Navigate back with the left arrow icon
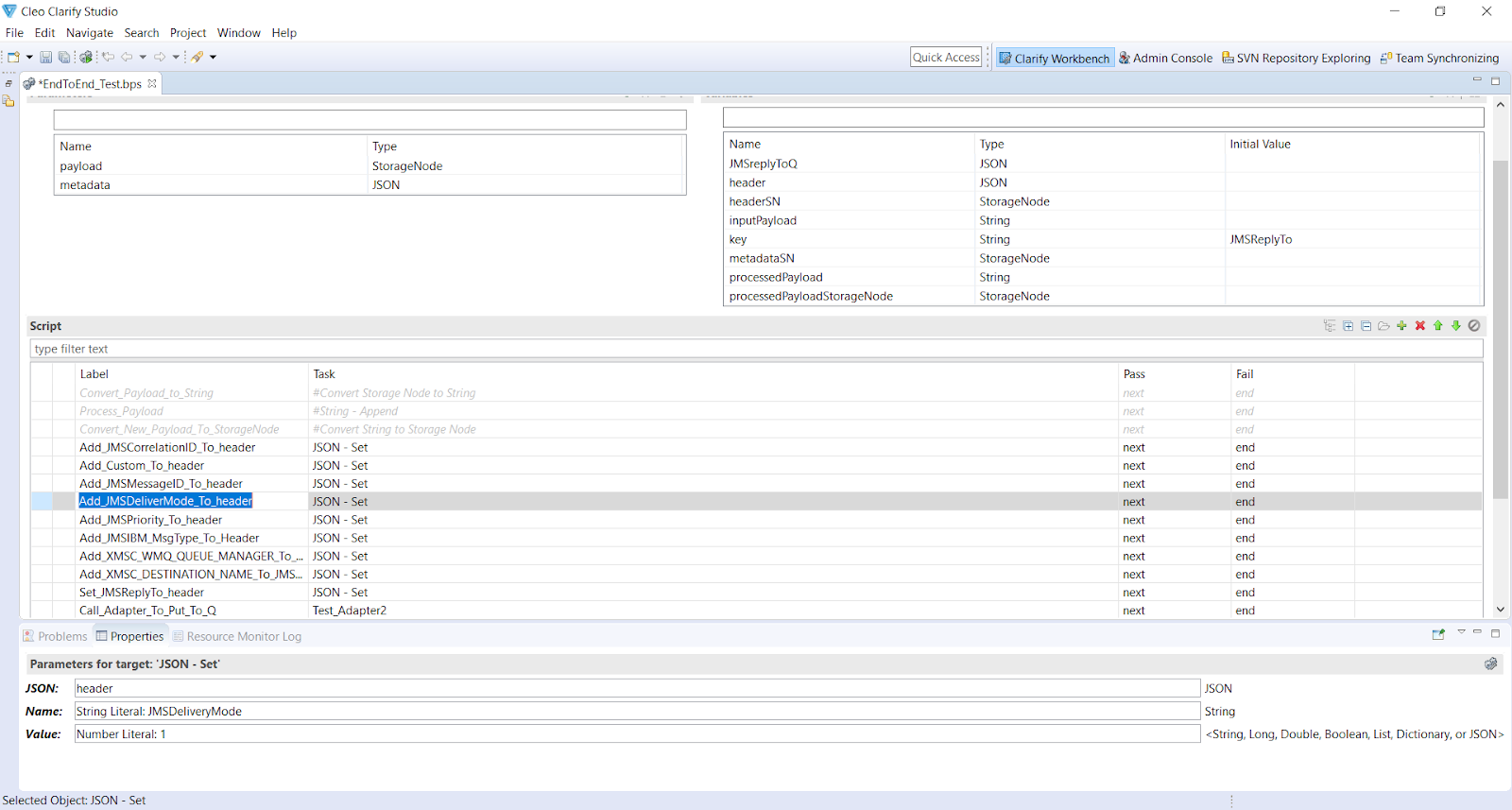The height and width of the screenshot is (810, 1512). click(x=127, y=57)
